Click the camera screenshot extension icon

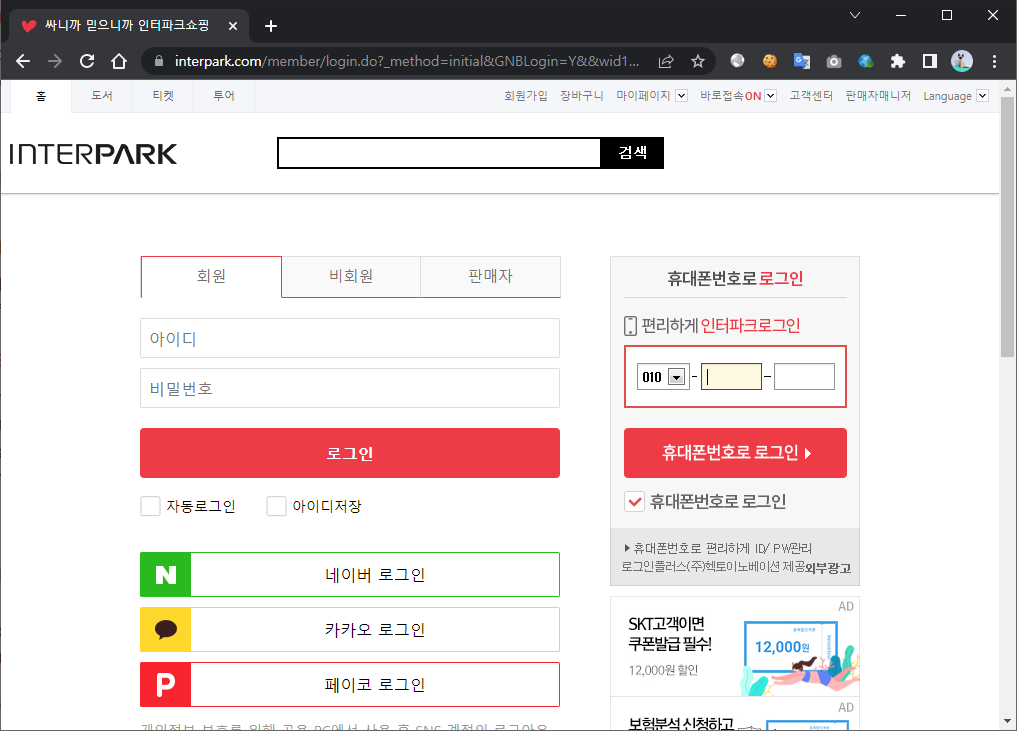[834, 61]
